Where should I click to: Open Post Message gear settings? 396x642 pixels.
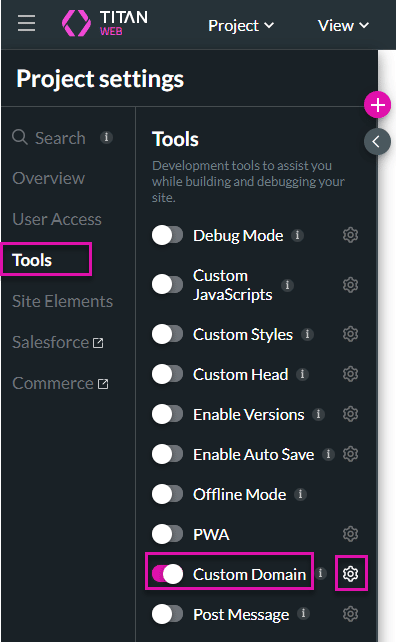click(351, 614)
